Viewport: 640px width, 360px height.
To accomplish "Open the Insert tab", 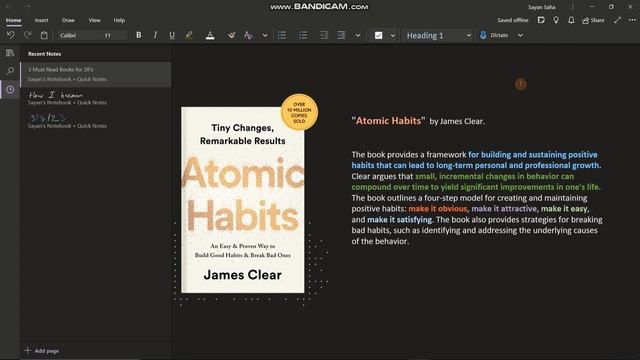I will point(41,20).
